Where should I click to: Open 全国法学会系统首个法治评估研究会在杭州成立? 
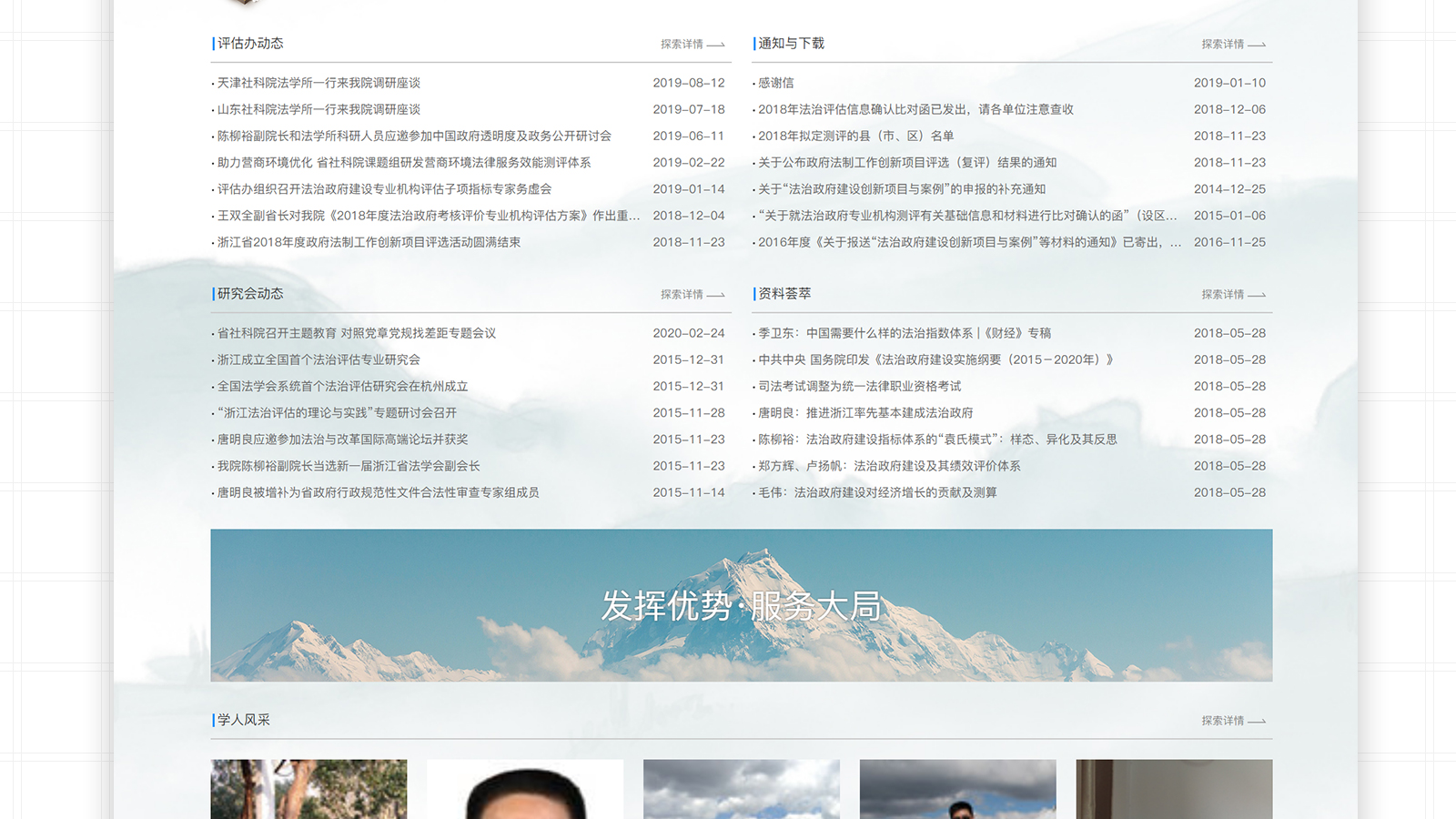coord(342,386)
